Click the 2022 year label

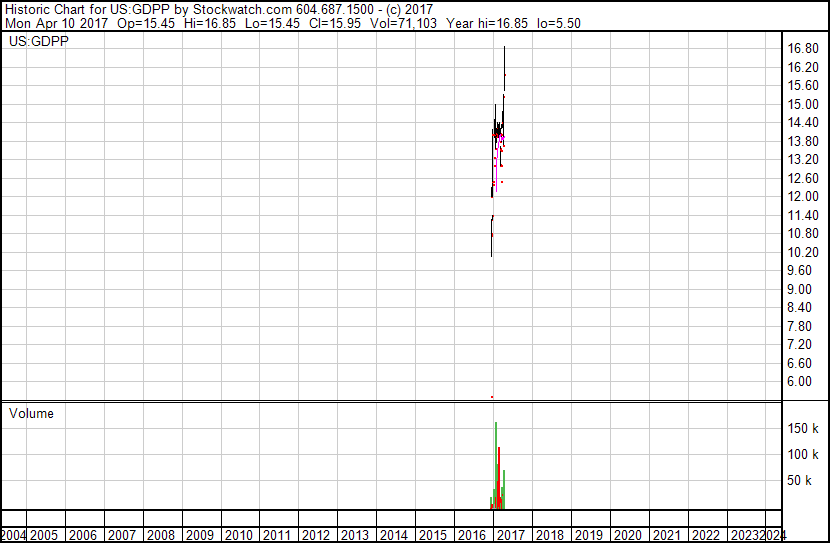click(x=706, y=535)
